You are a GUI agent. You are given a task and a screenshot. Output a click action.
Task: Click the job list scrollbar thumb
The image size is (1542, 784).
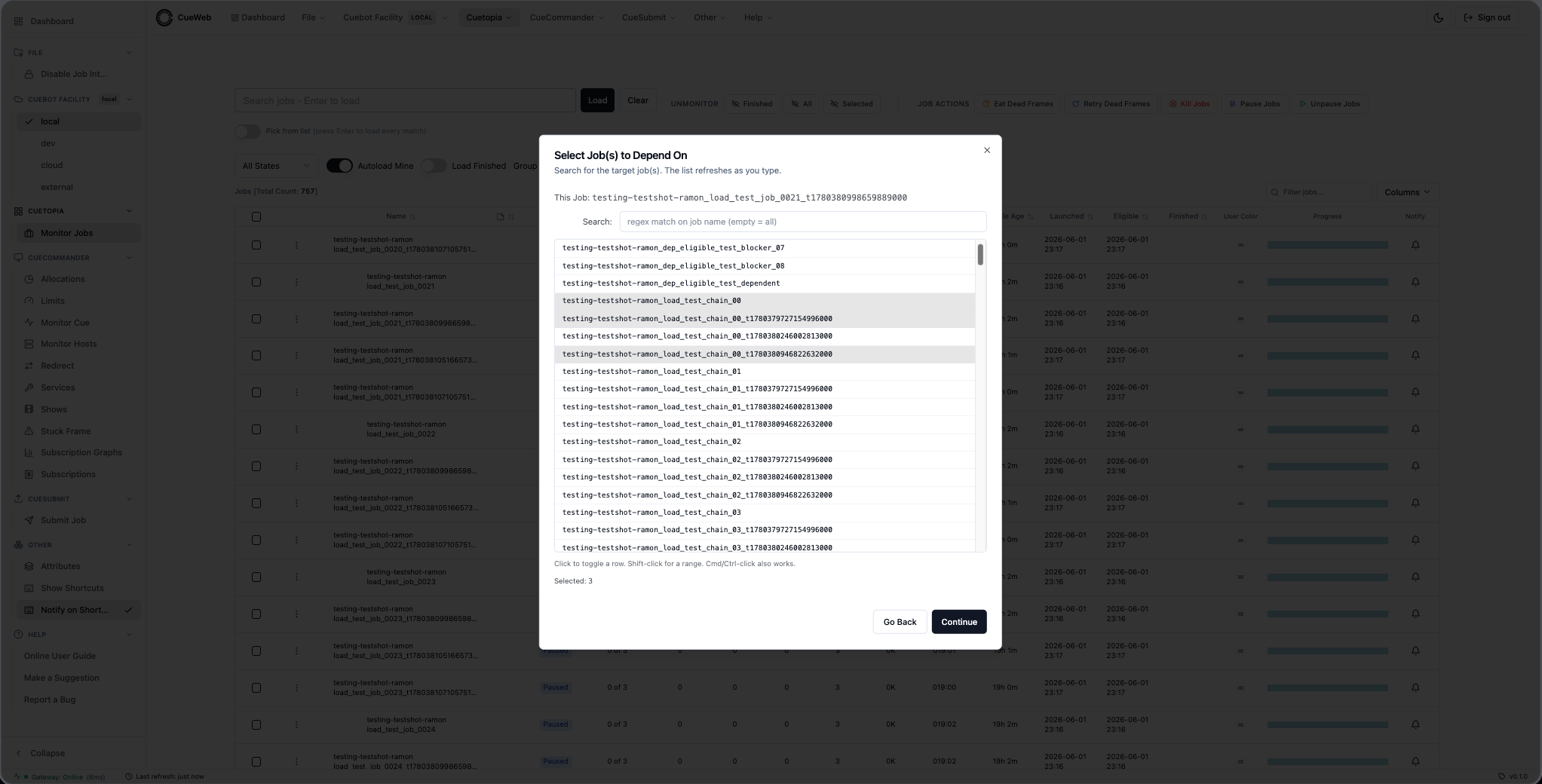[980, 255]
